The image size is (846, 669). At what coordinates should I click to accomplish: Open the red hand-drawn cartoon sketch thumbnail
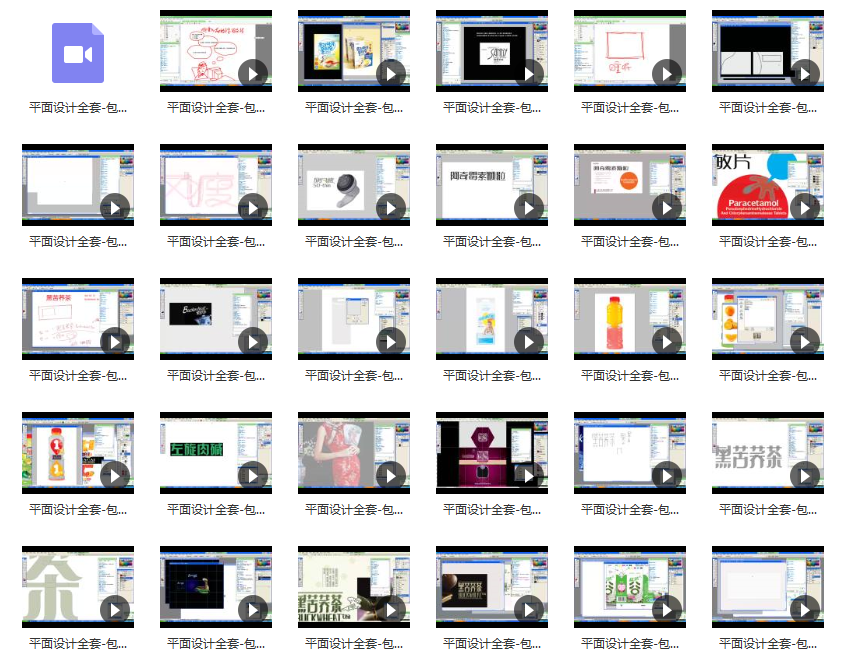pyautogui.click(x=215, y=51)
